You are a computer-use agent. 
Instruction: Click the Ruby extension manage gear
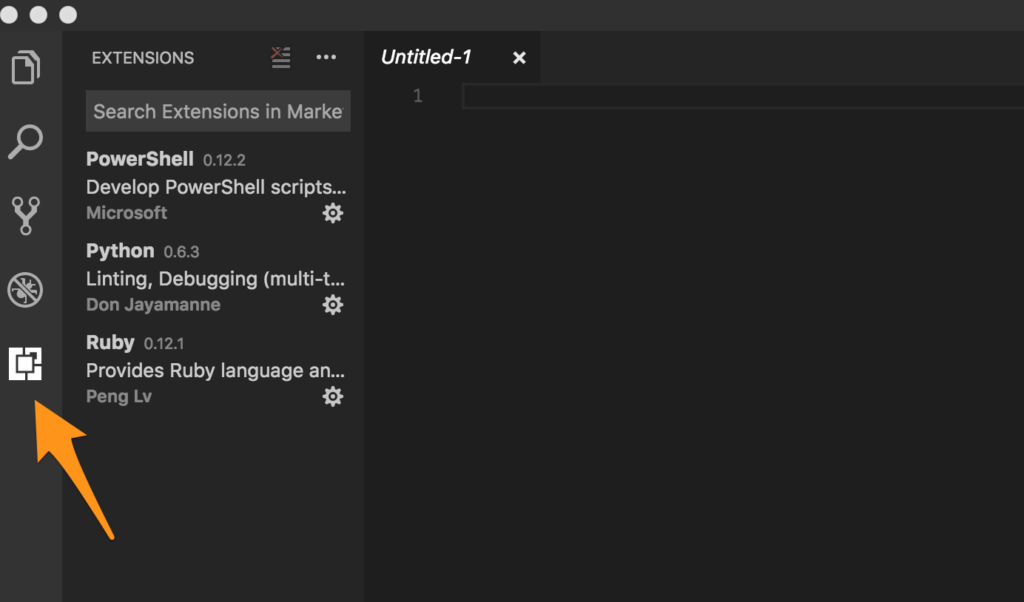tap(333, 397)
